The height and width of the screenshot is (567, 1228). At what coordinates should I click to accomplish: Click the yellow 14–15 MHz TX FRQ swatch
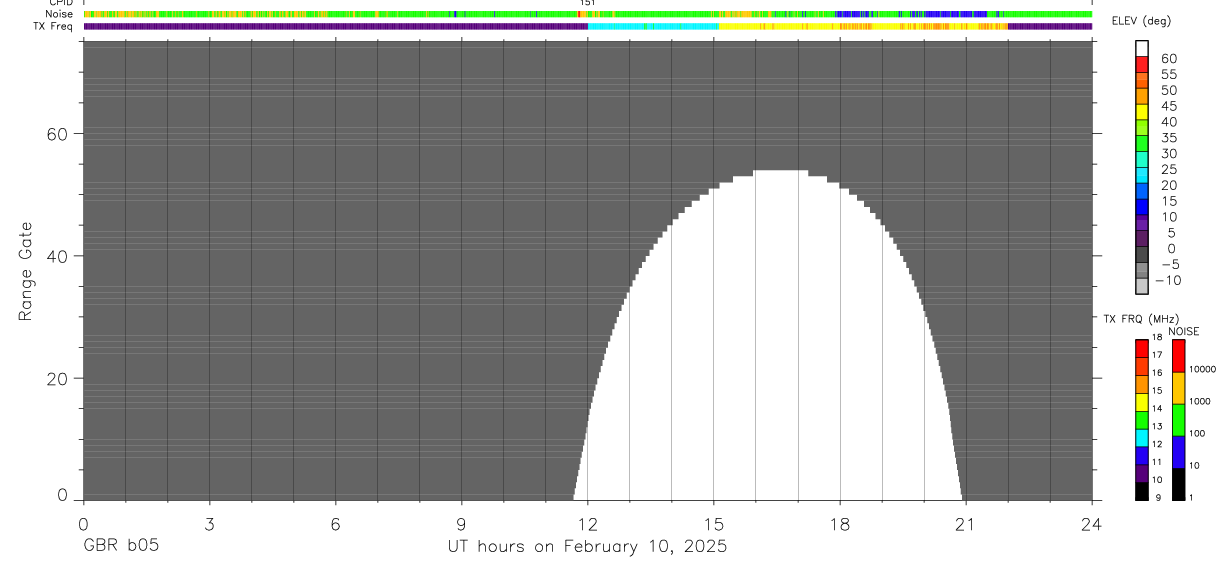coord(1141,402)
